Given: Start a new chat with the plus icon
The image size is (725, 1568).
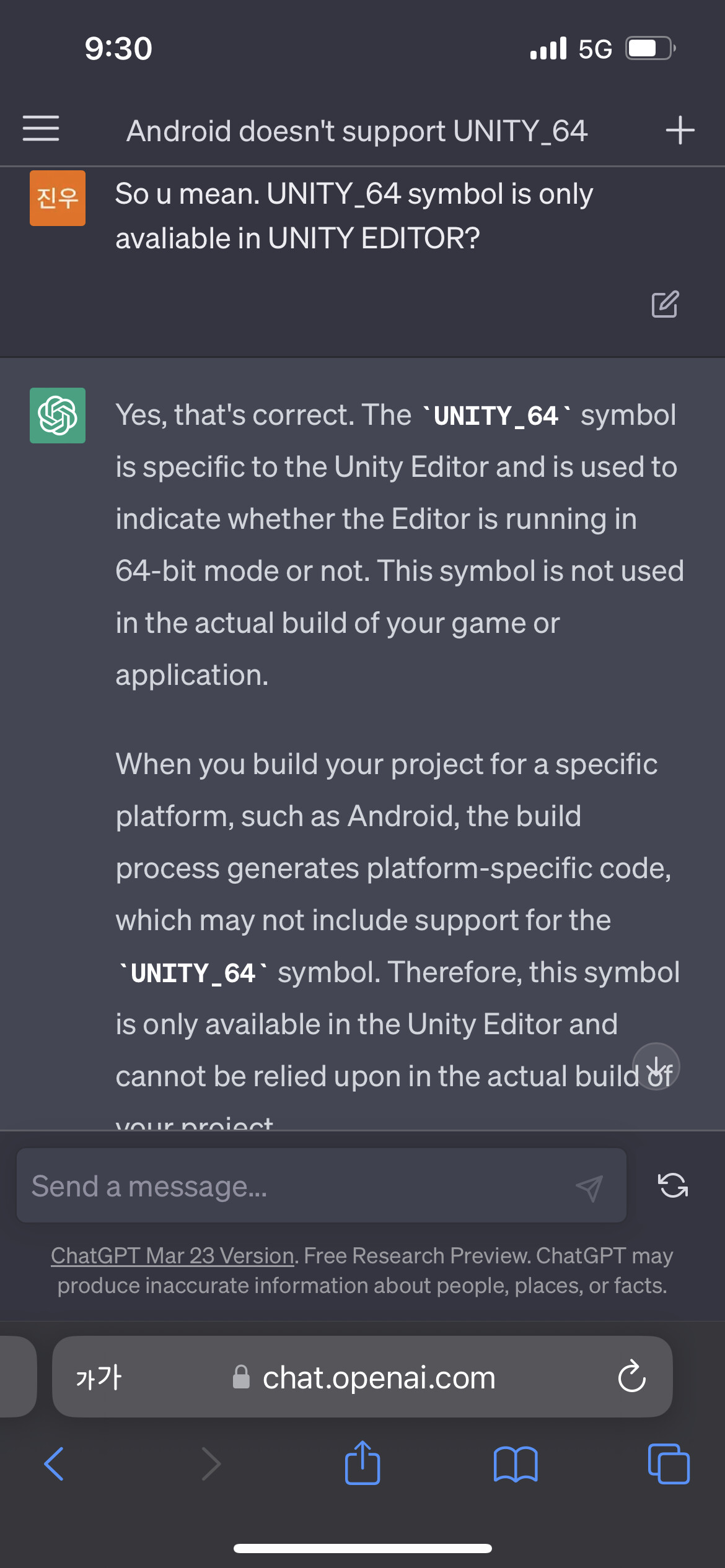Looking at the screenshot, I should click(680, 130).
